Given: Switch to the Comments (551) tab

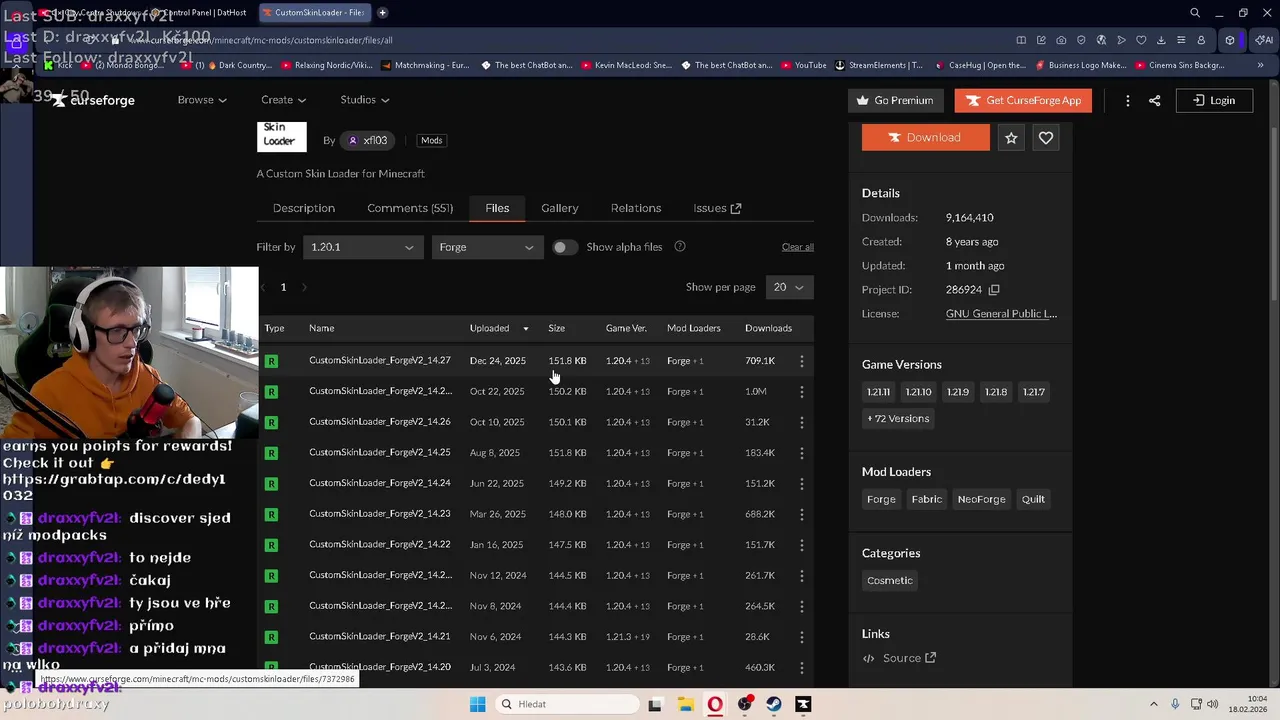Looking at the screenshot, I should click(x=410, y=208).
